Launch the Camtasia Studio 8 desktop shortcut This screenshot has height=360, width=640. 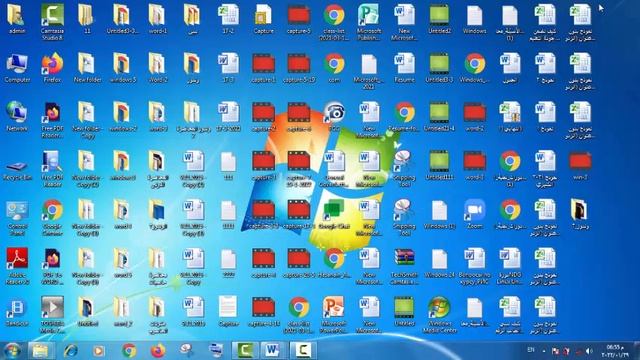tap(52, 21)
